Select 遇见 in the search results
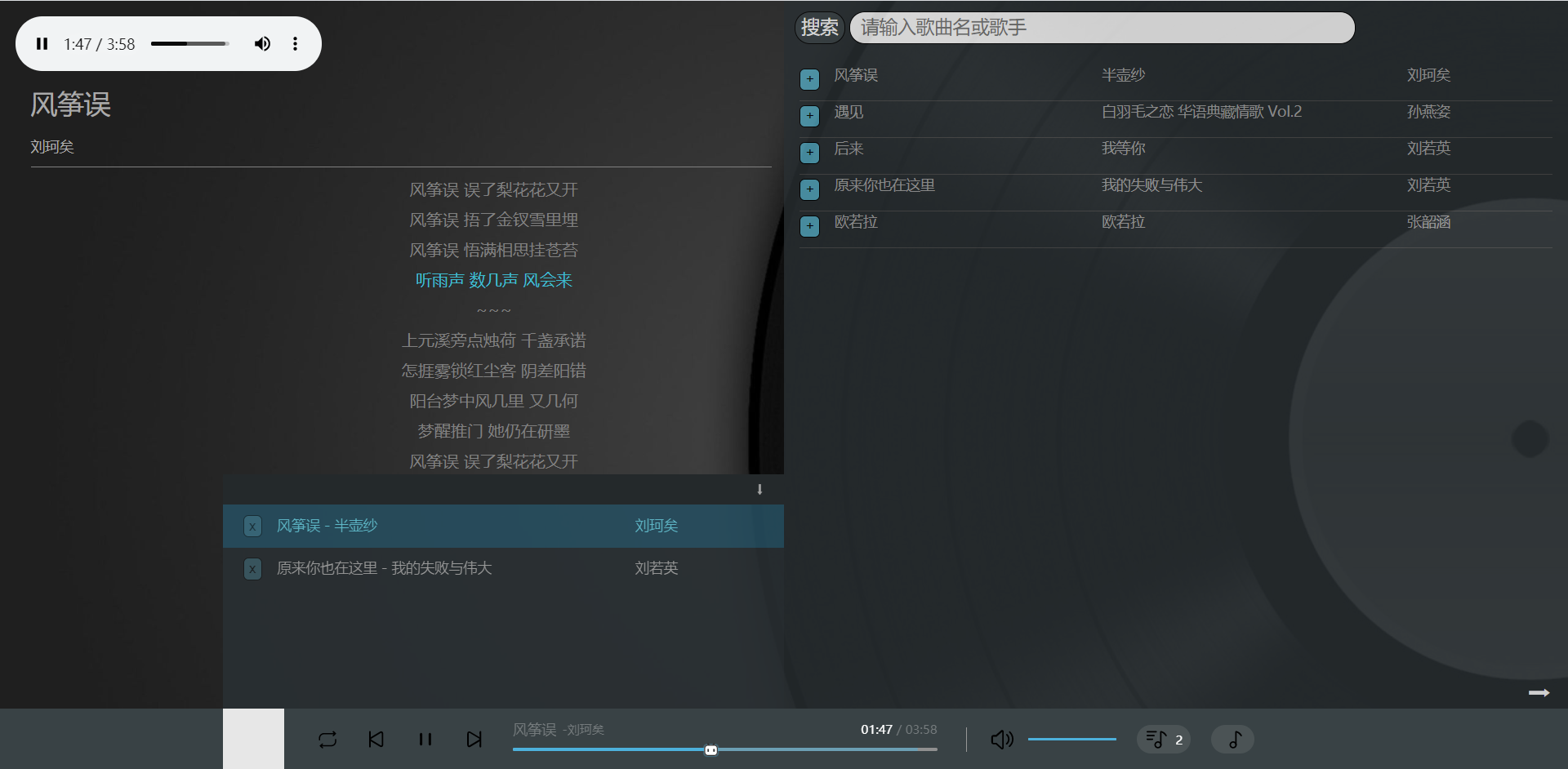Image resolution: width=1568 pixels, height=769 pixels. click(x=848, y=112)
